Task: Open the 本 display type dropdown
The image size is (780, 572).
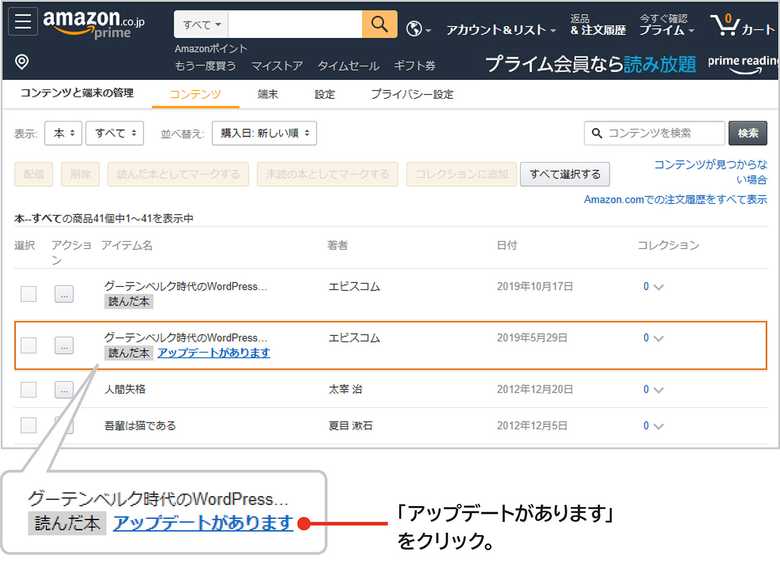Action: [x=63, y=133]
